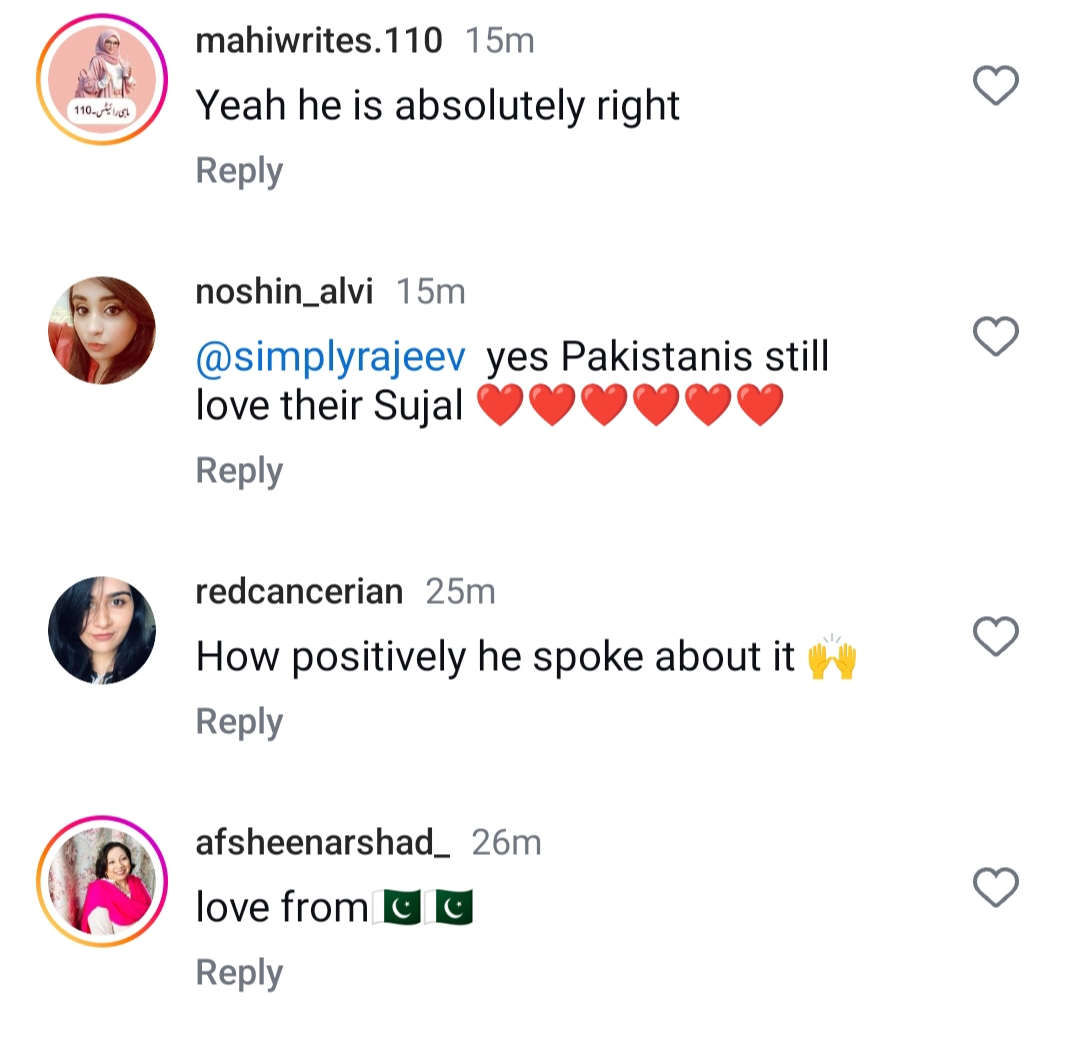Reply to mahiwrites.110's comment
The width and height of the screenshot is (1080, 1044).
pos(238,170)
